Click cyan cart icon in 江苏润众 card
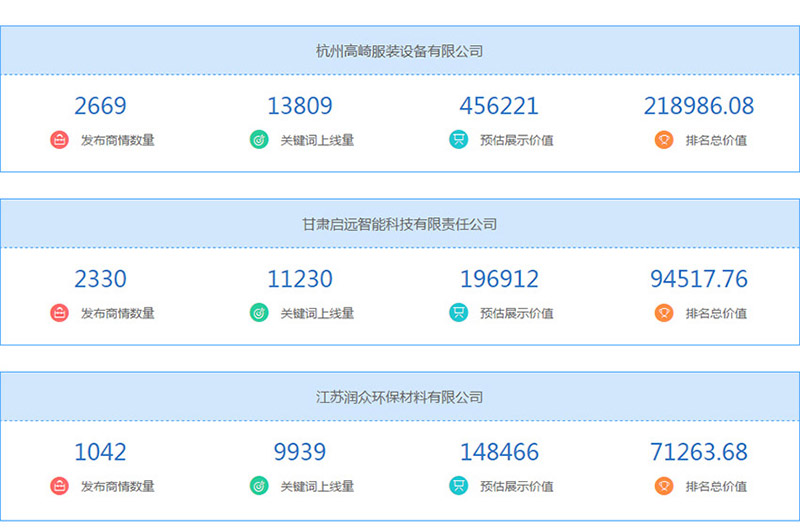 click(459, 486)
